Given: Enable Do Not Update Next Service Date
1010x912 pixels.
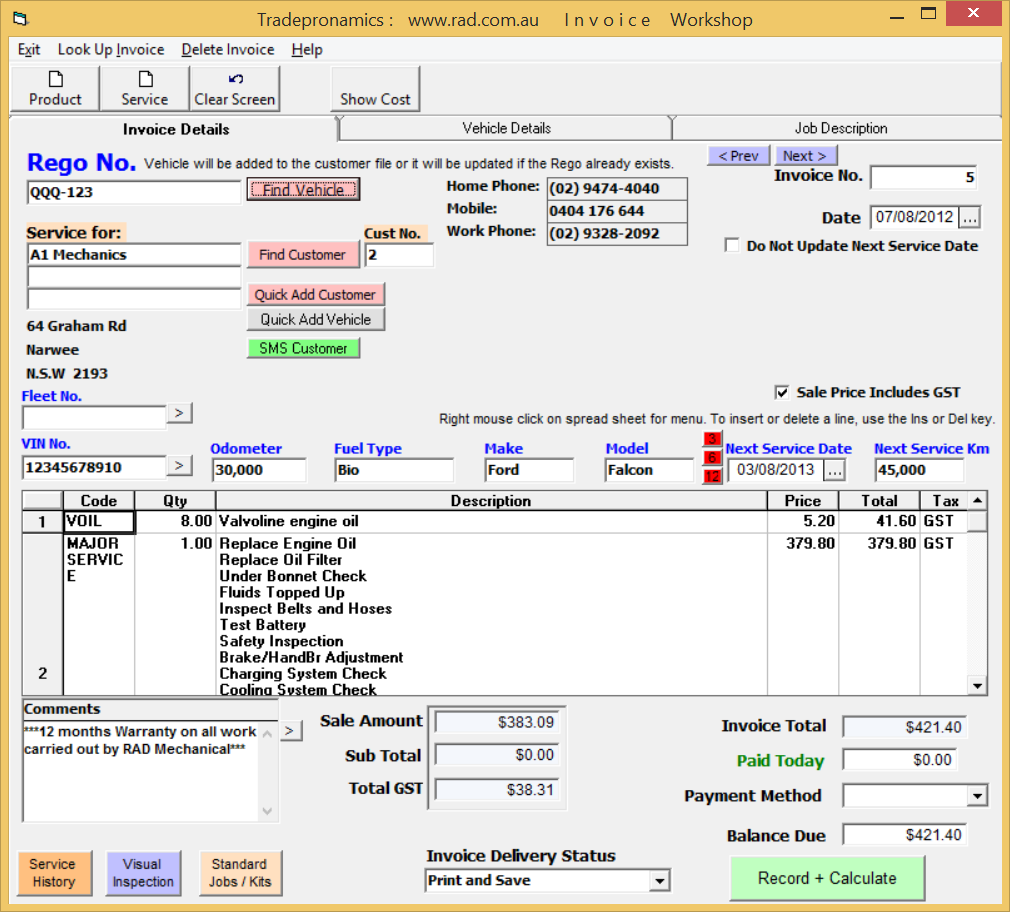Looking at the screenshot, I should tap(732, 246).
